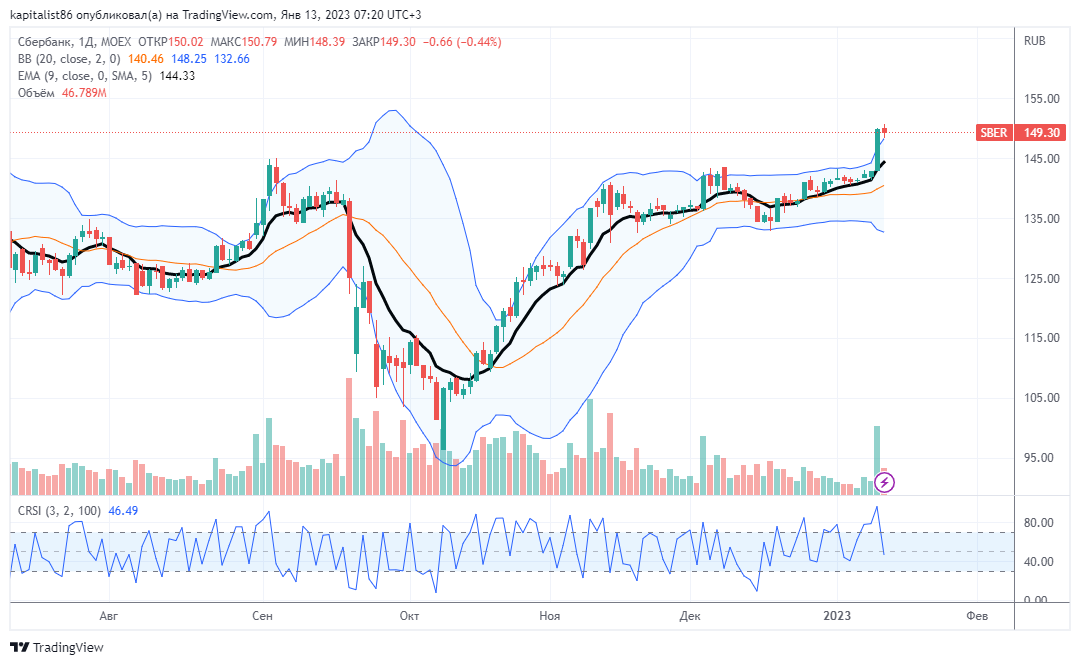1080x665 pixels.
Task: Click the CRSI value 46.49
Action: 123,511
